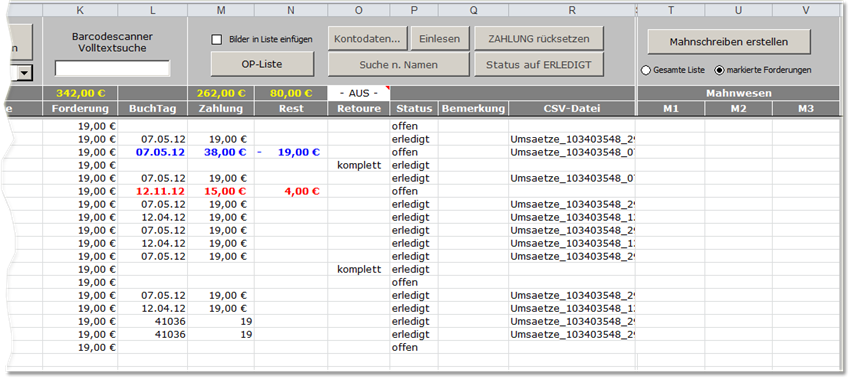Select column header O
Viewport: 850px width, 379px height.
[x=359, y=10]
